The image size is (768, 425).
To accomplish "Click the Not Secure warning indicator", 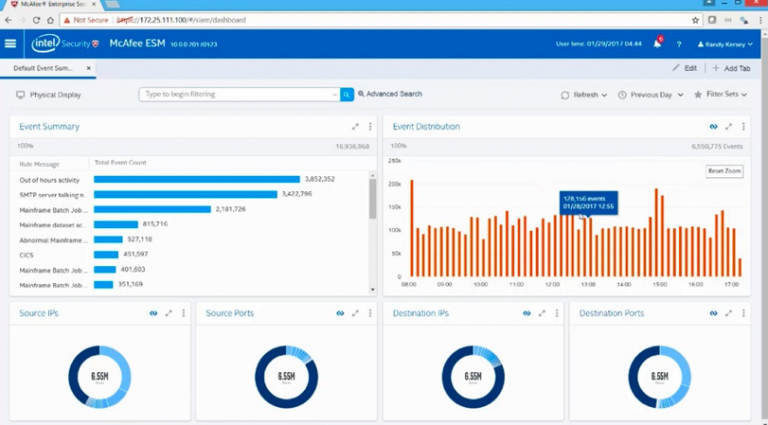I will (86, 20).
